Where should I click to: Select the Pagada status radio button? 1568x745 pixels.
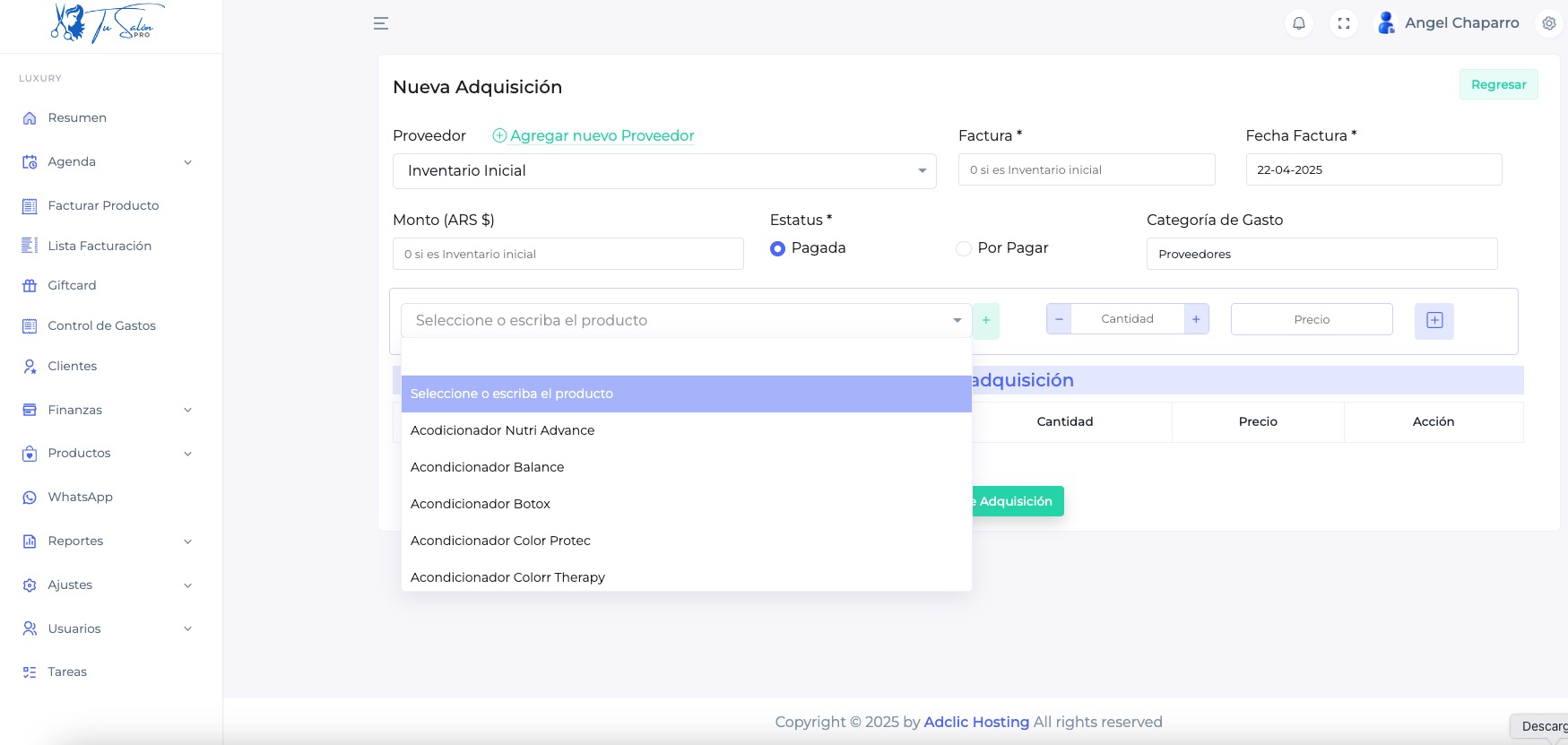(777, 248)
